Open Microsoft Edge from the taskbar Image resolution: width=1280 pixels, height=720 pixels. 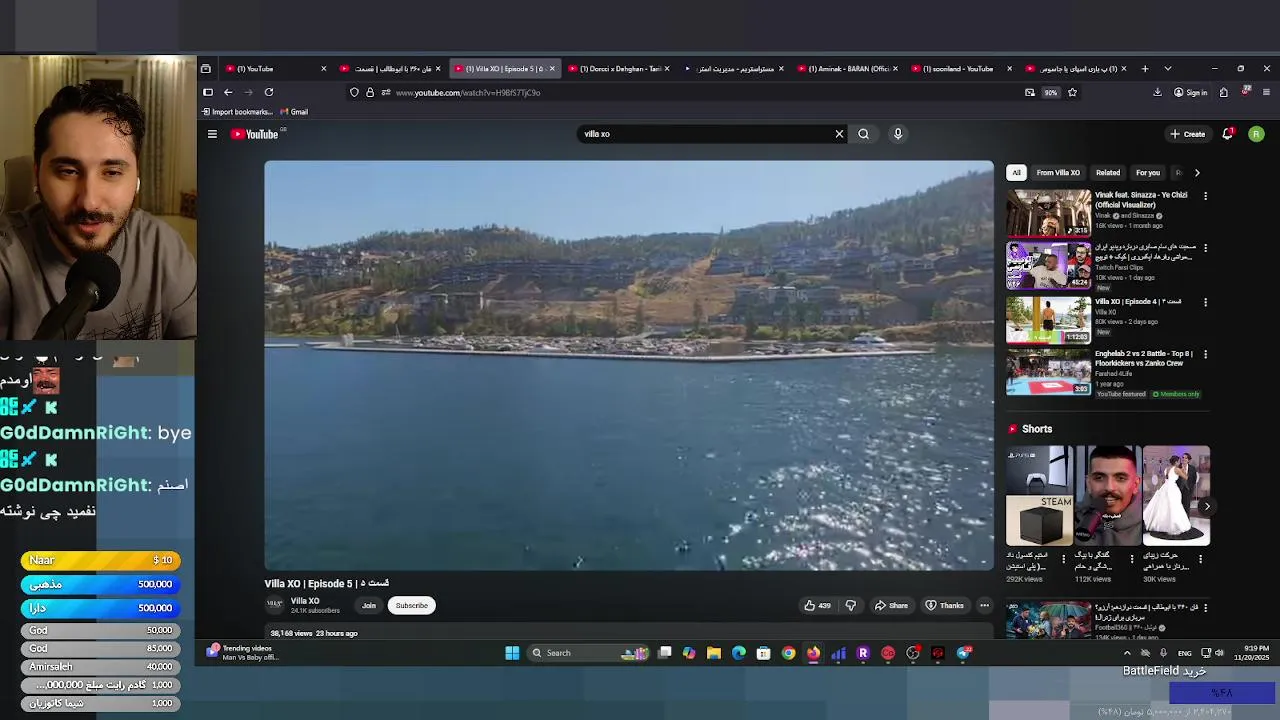(x=739, y=653)
